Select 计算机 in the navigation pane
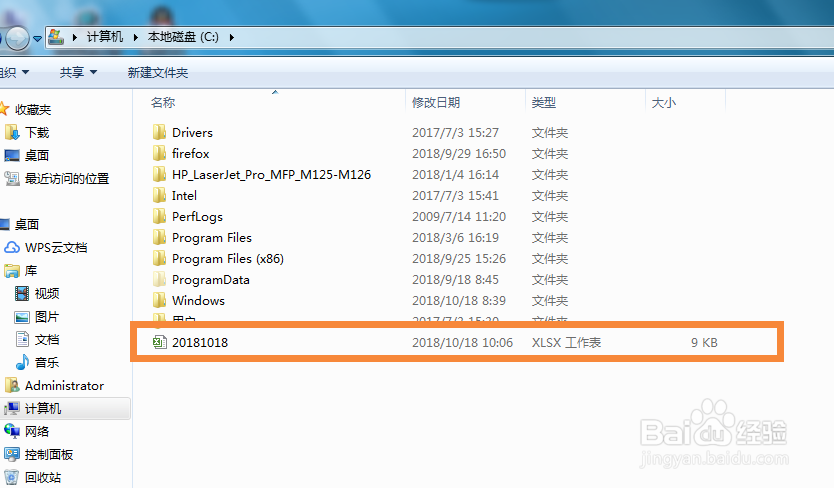The image size is (834, 488). (x=43, y=408)
